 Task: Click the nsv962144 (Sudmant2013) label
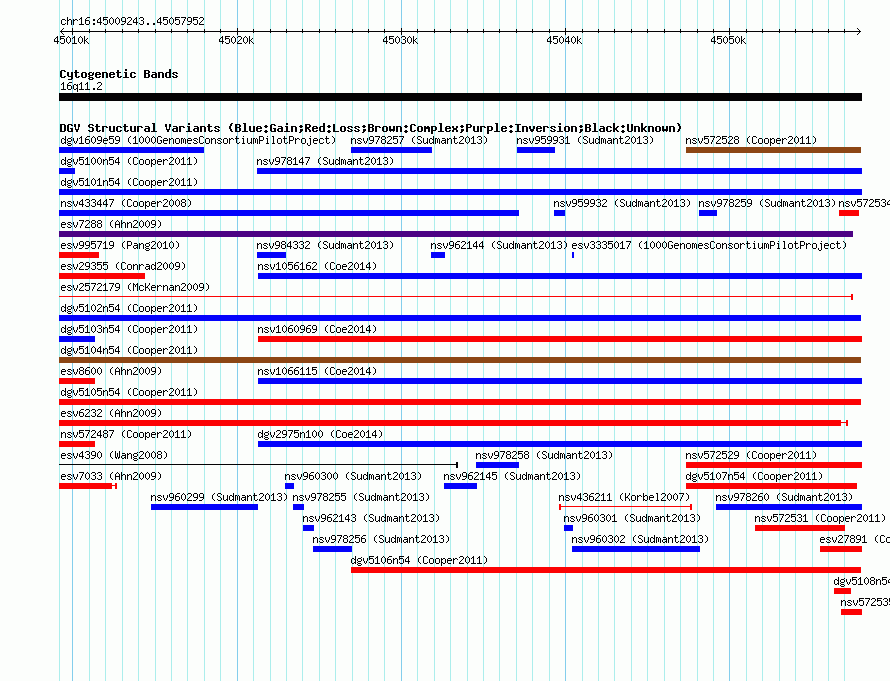(x=498, y=245)
